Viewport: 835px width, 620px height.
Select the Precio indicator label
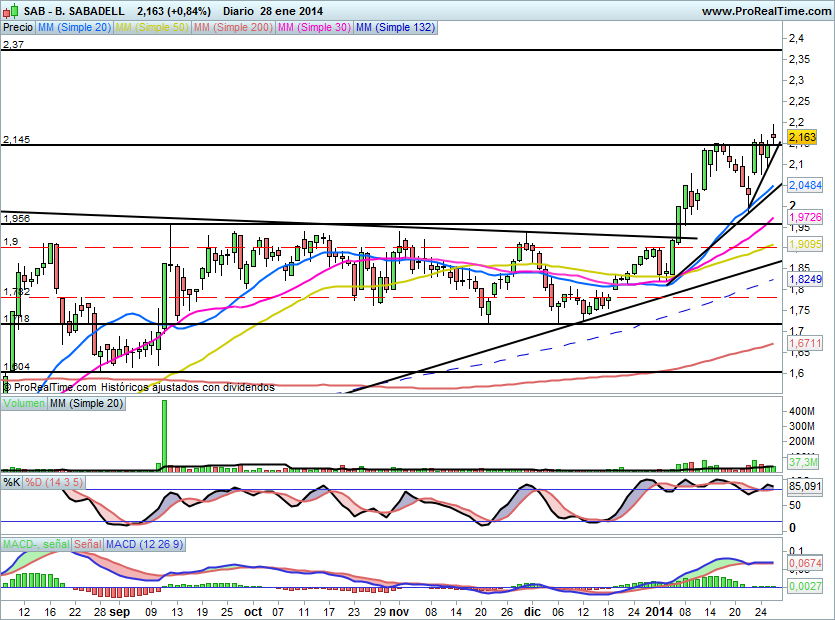coord(18,27)
